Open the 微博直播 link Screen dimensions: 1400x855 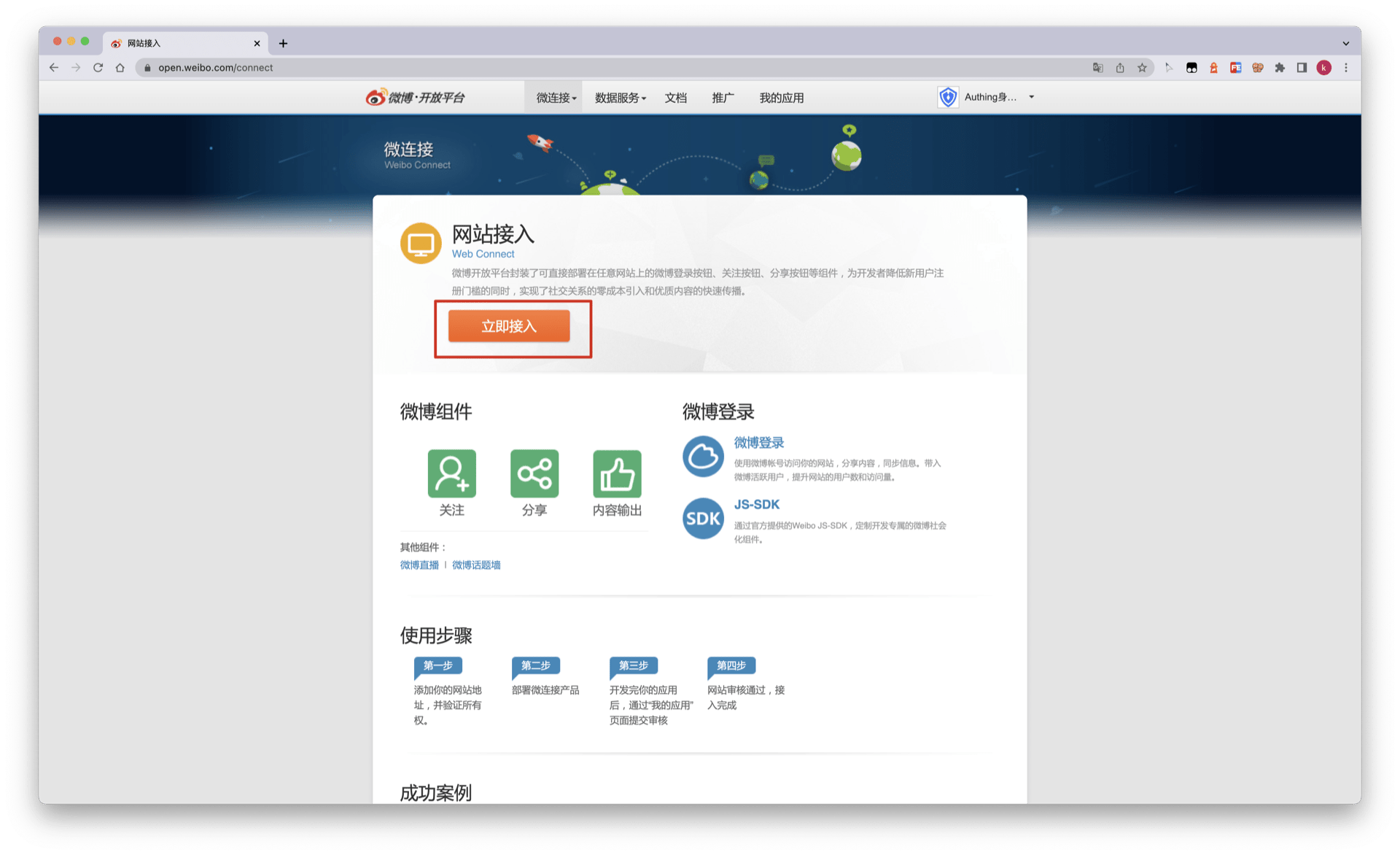[419, 565]
